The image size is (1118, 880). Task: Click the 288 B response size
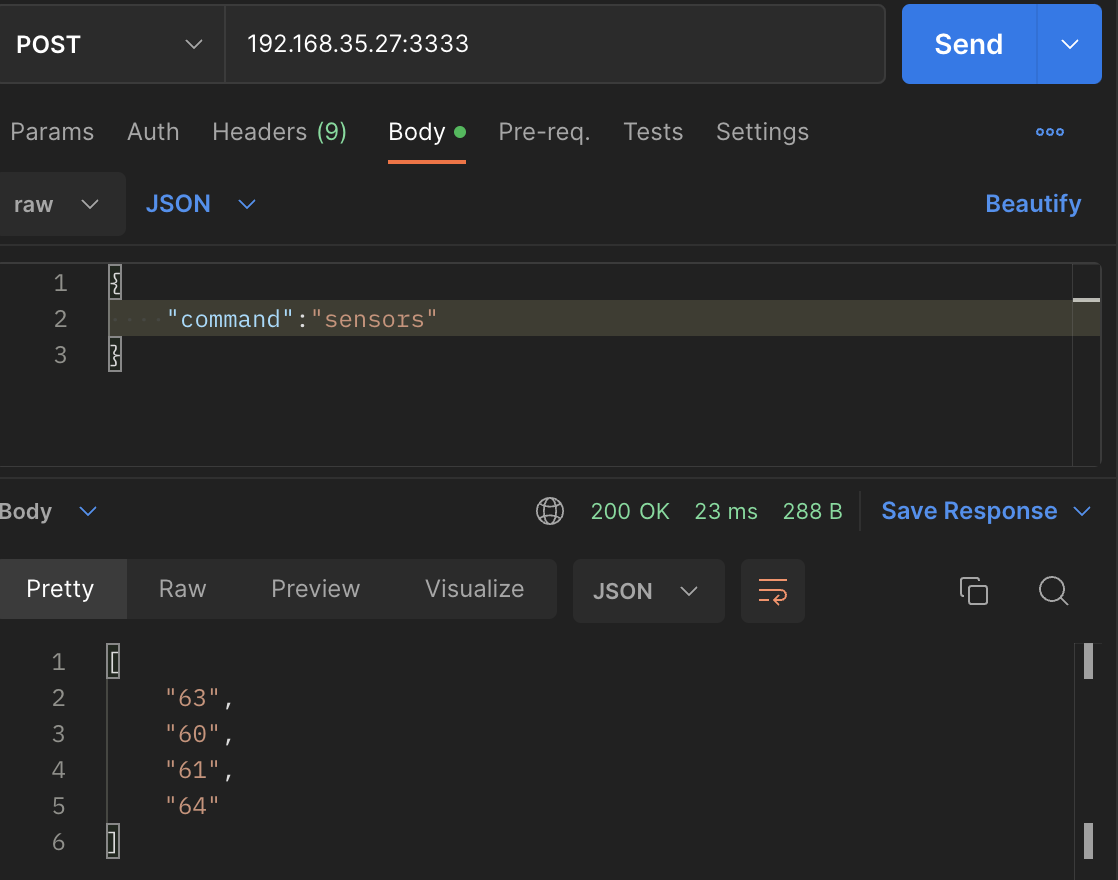pyautogui.click(x=812, y=511)
